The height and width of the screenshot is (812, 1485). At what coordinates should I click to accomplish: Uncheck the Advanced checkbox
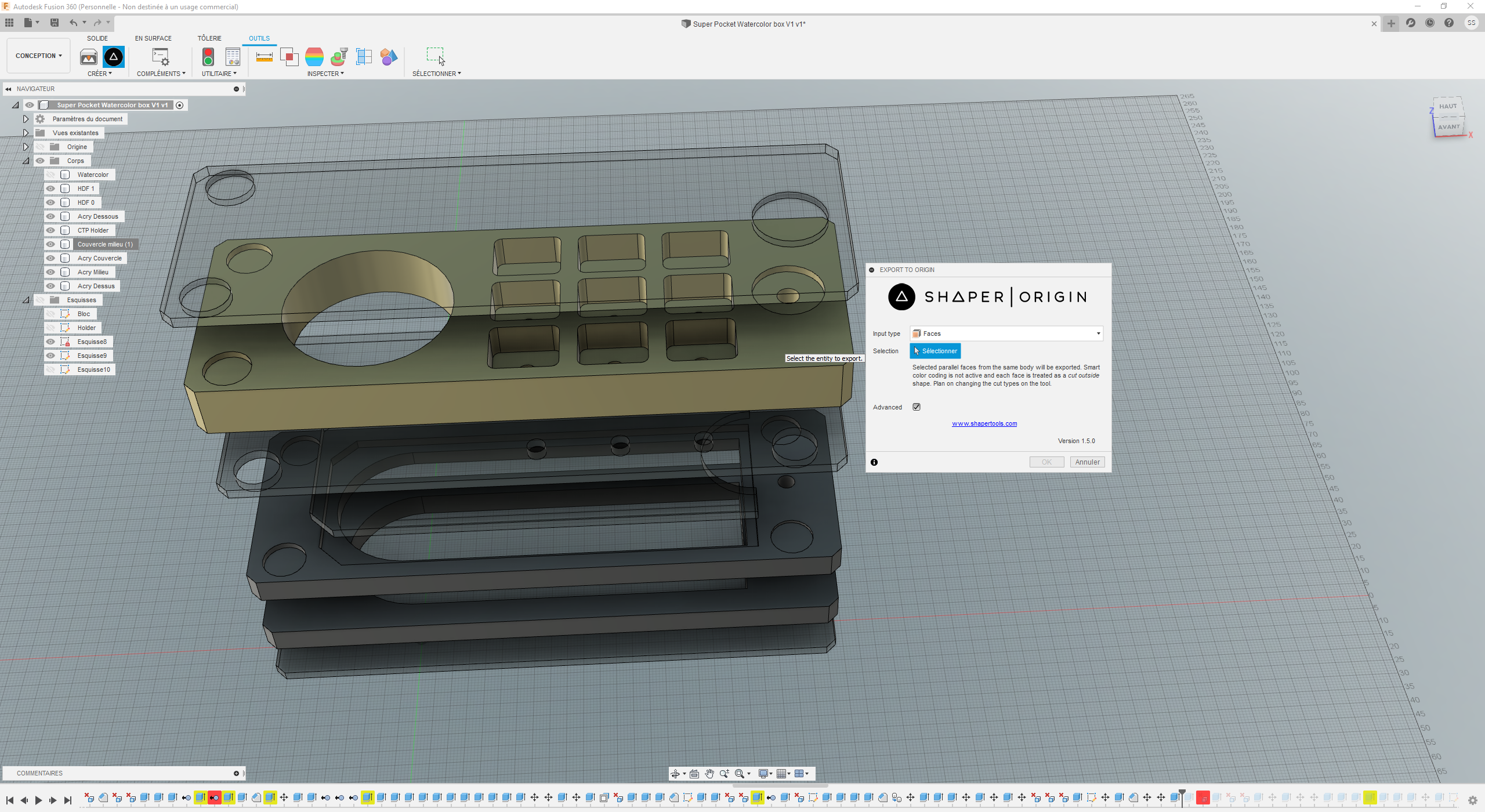[917, 407]
